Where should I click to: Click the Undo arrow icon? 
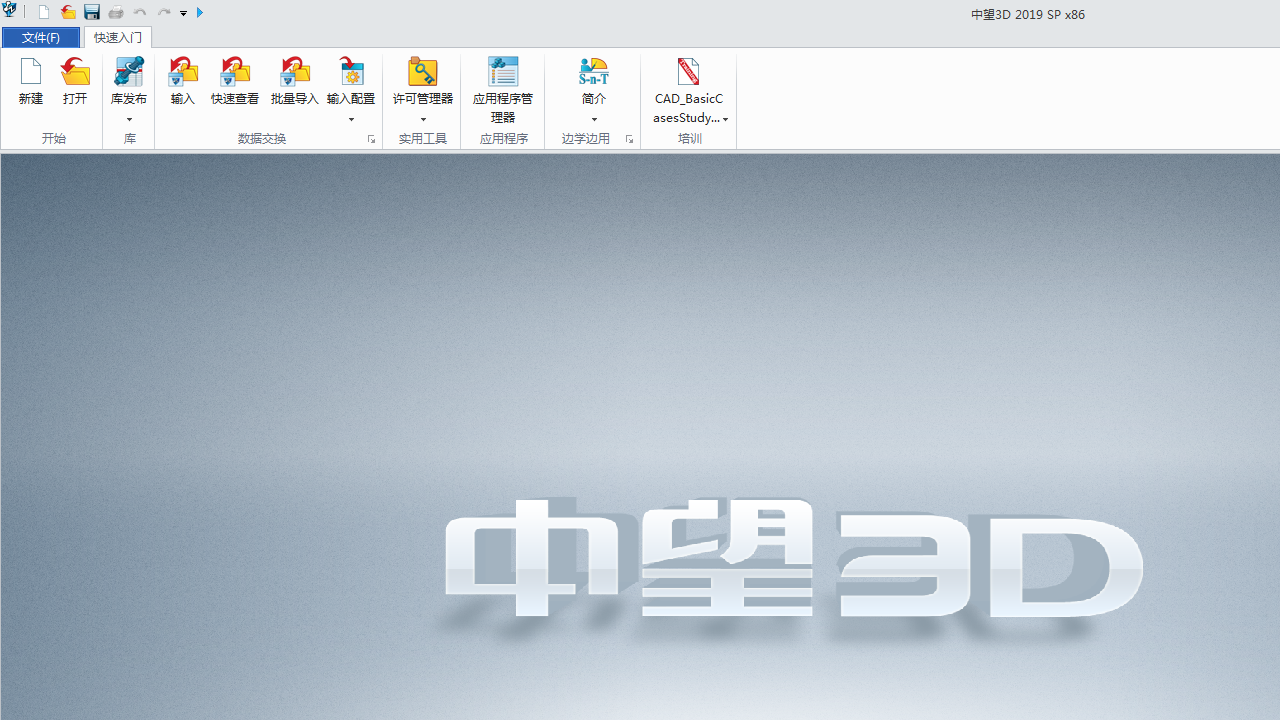[x=139, y=12]
